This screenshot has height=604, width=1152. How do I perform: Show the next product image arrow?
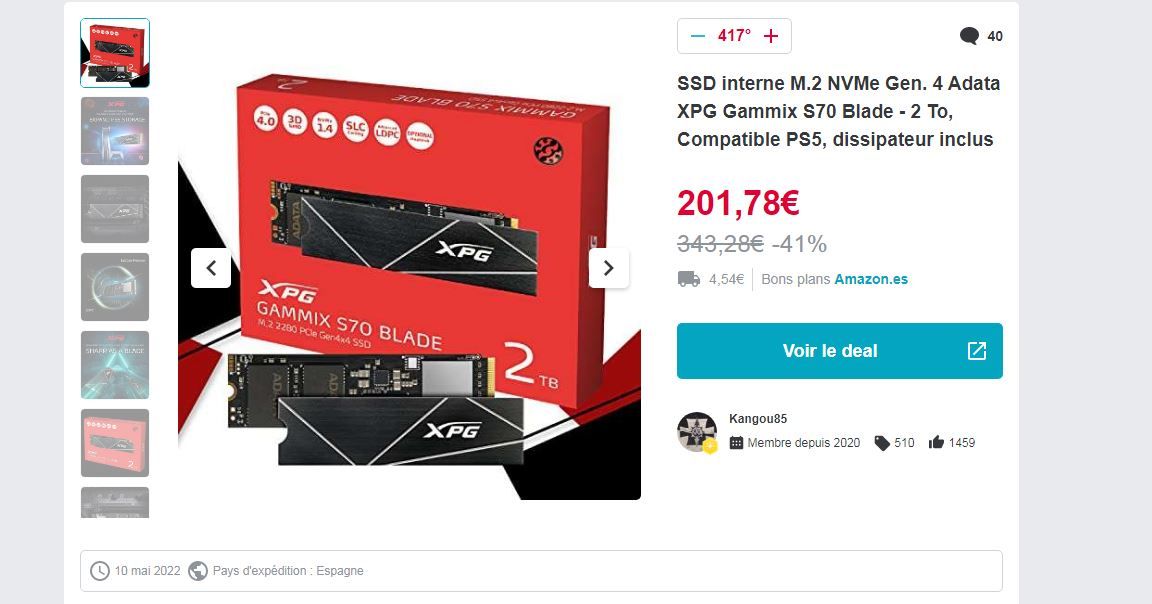[608, 268]
